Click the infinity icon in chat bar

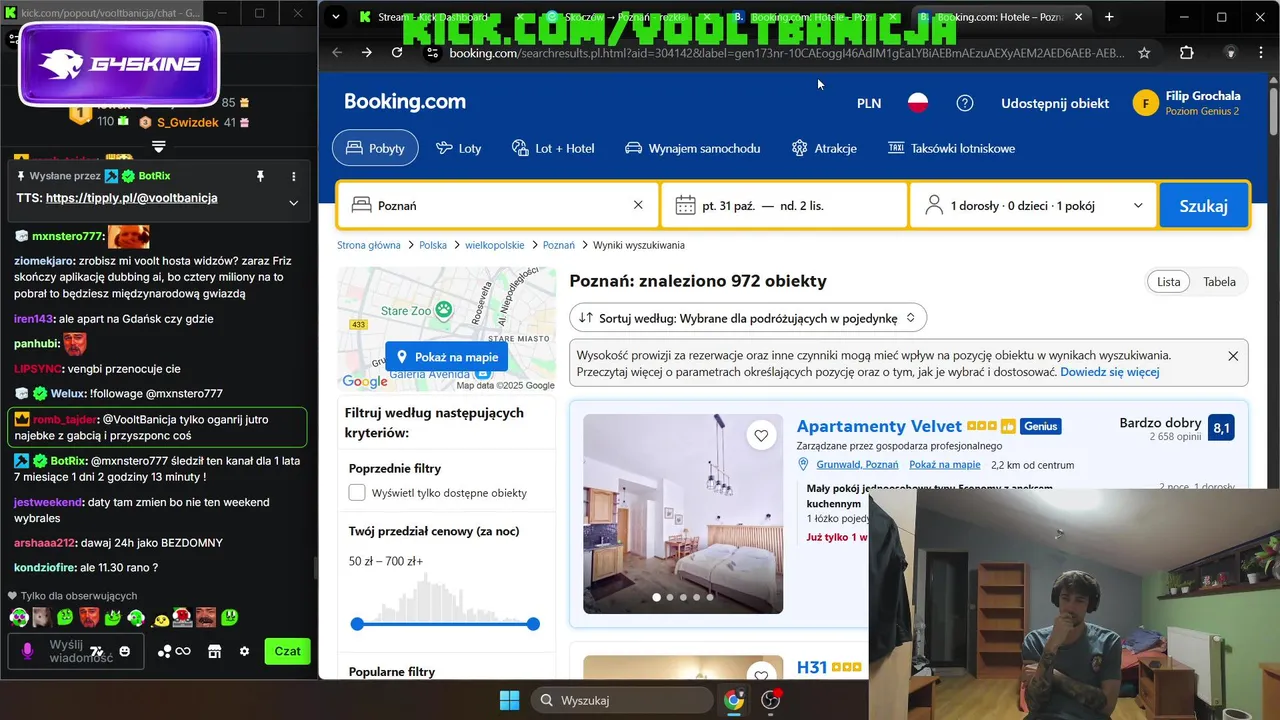click(x=183, y=651)
